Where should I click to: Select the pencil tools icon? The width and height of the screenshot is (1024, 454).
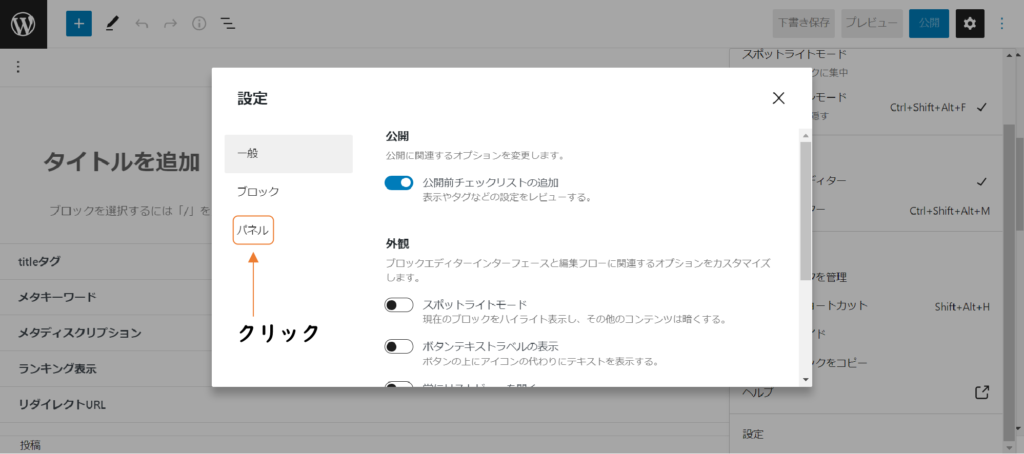(112, 24)
